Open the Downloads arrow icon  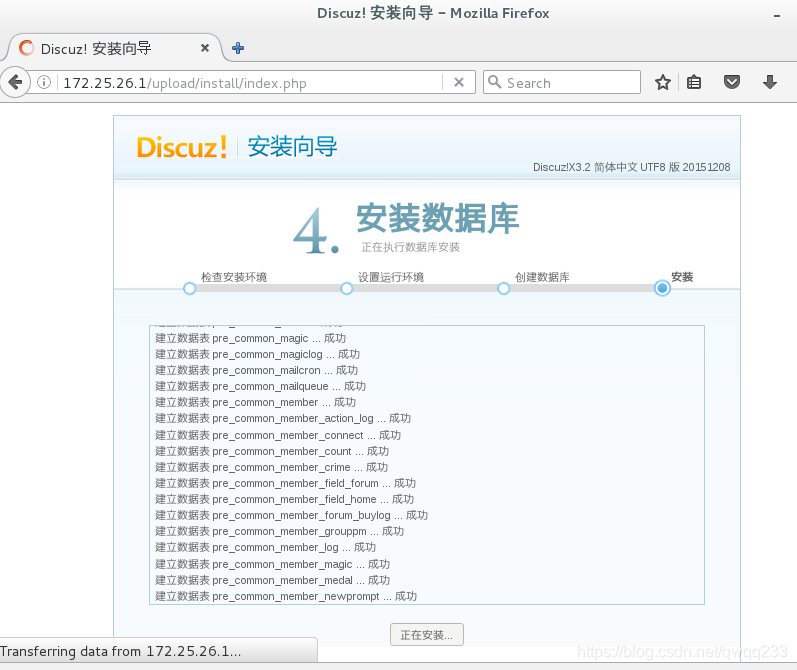[770, 82]
